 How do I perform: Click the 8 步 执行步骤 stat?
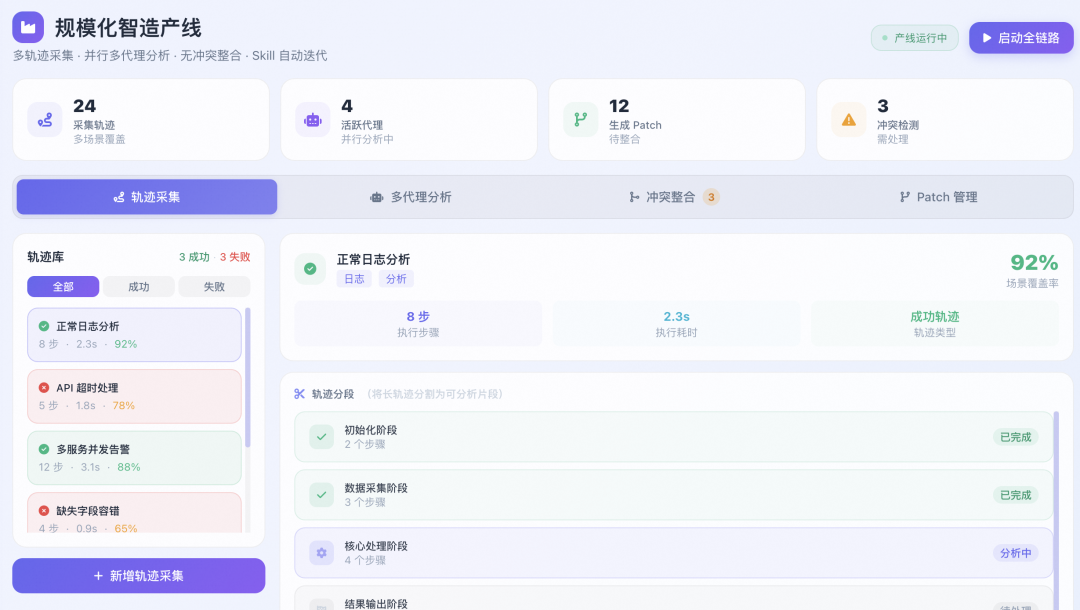click(418, 323)
